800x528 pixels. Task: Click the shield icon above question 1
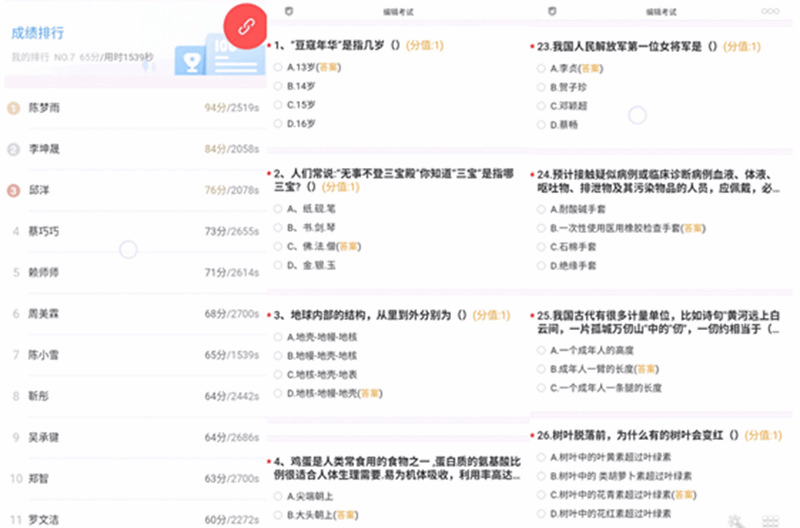289,10
